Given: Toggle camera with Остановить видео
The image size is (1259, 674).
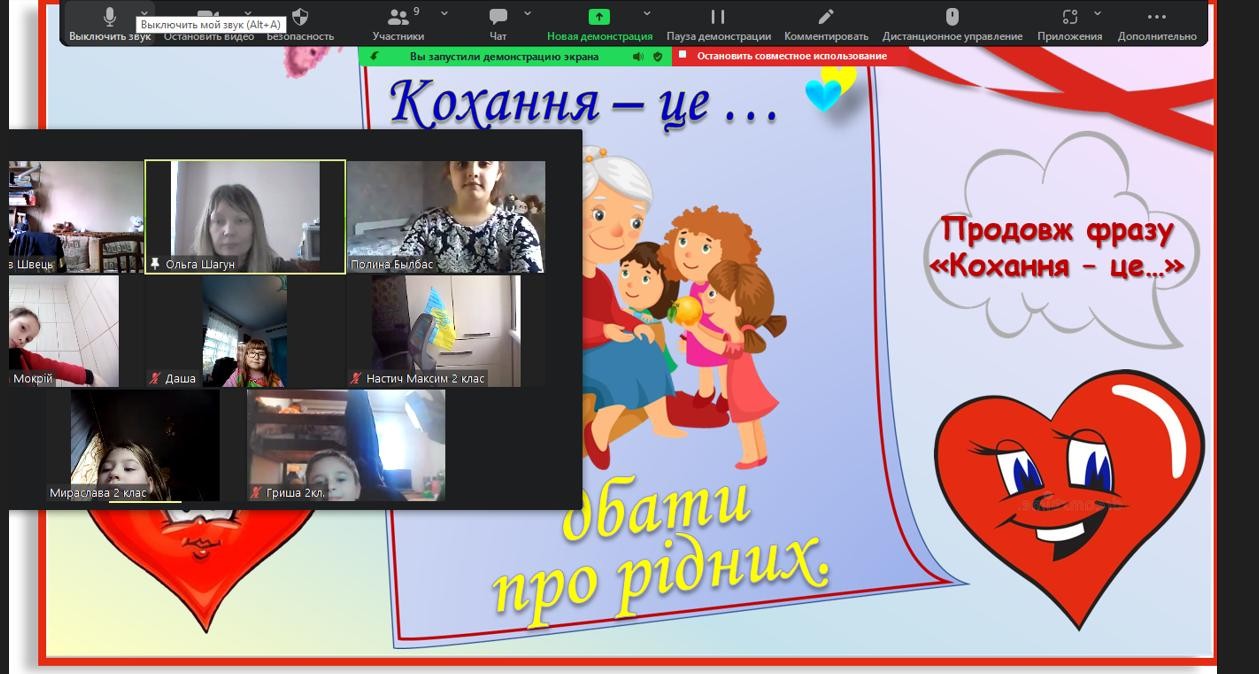Looking at the screenshot, I should (x=209, y=36).
